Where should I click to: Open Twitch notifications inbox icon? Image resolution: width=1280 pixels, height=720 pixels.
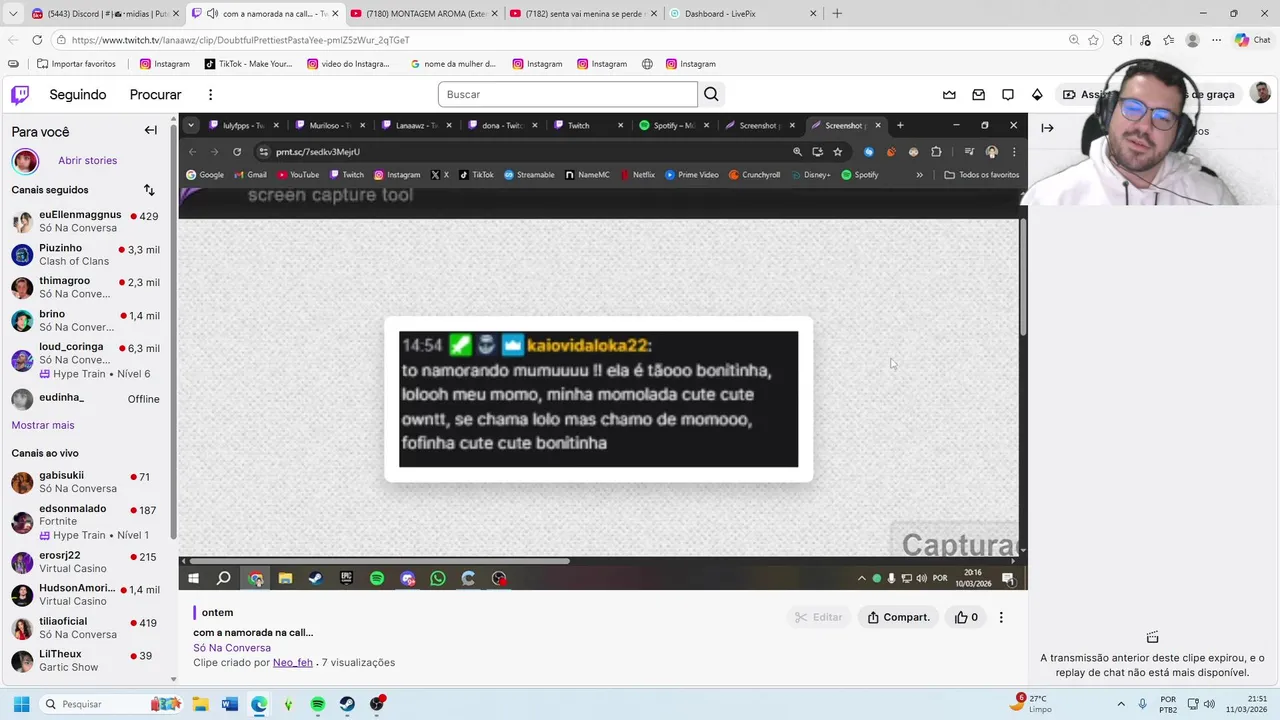coord(978,95)
